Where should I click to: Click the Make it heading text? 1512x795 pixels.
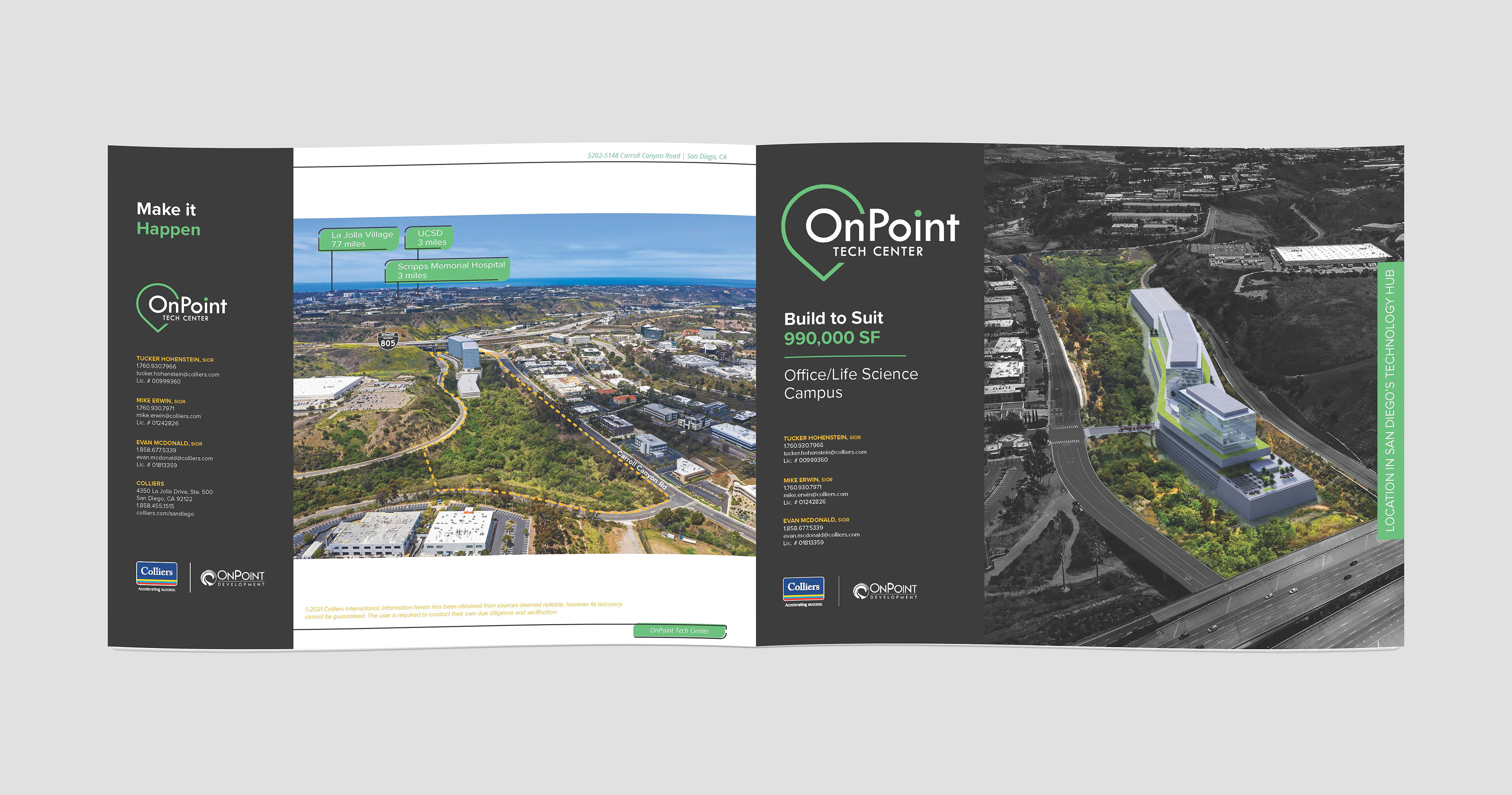tap(166, 210)
